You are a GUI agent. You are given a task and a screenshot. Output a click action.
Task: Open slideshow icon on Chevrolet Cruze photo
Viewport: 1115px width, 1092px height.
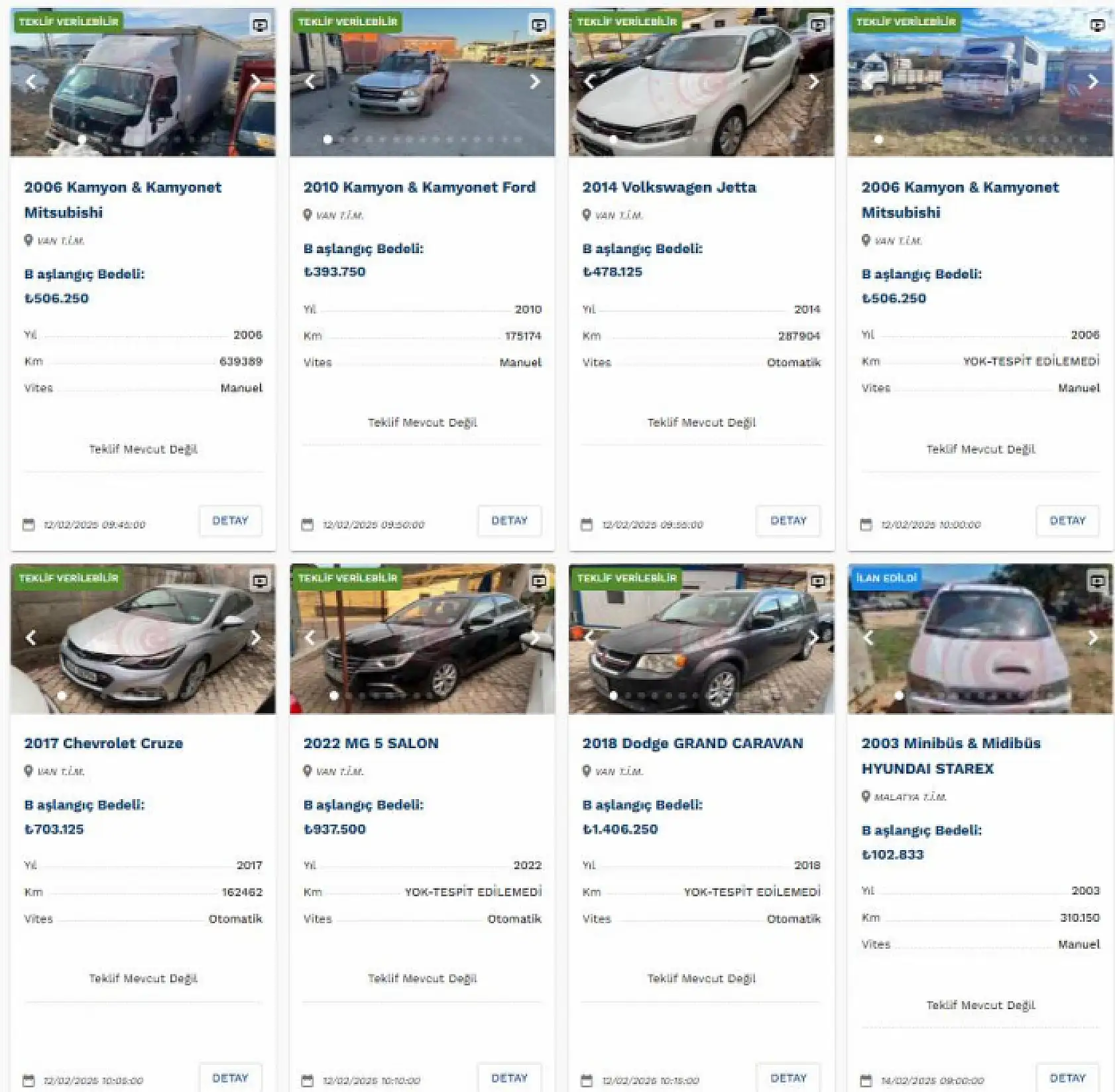[x=260, y=581]
